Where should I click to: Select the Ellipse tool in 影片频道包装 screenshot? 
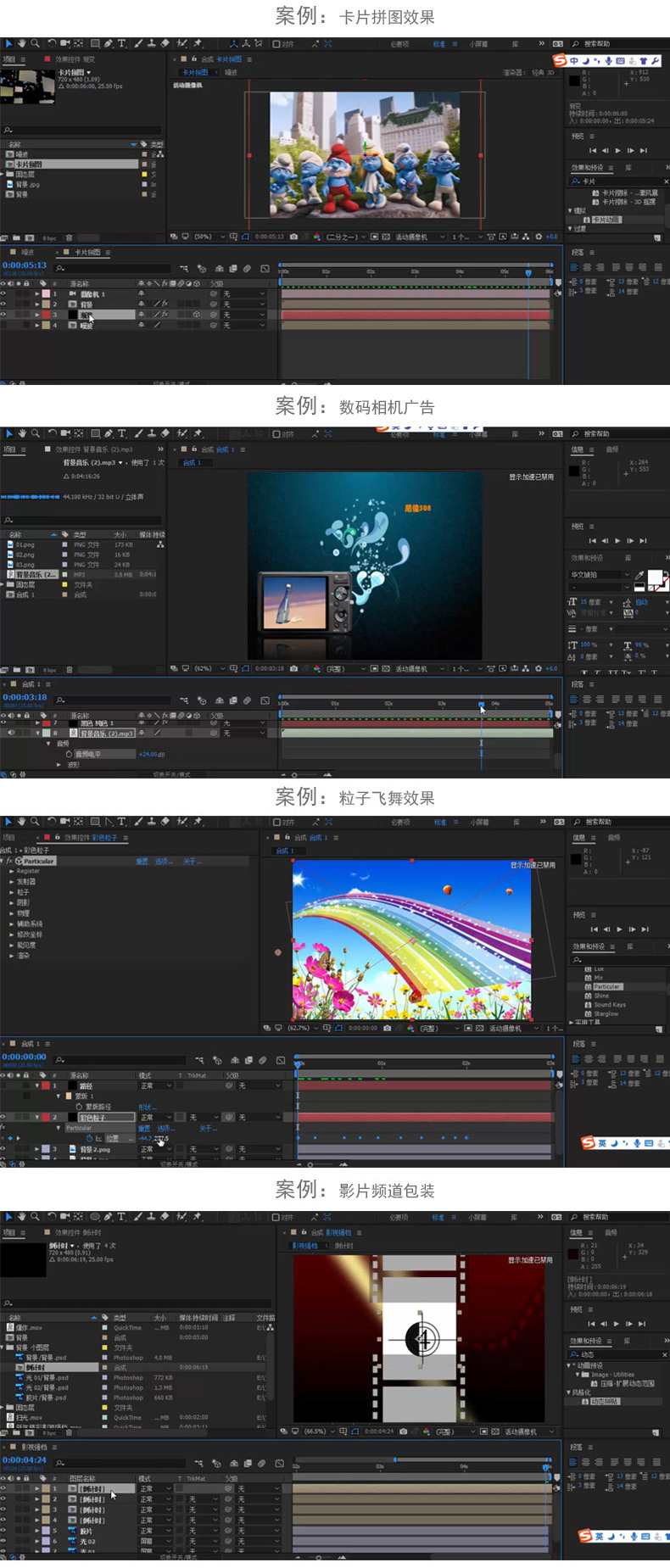[94, 1217]
